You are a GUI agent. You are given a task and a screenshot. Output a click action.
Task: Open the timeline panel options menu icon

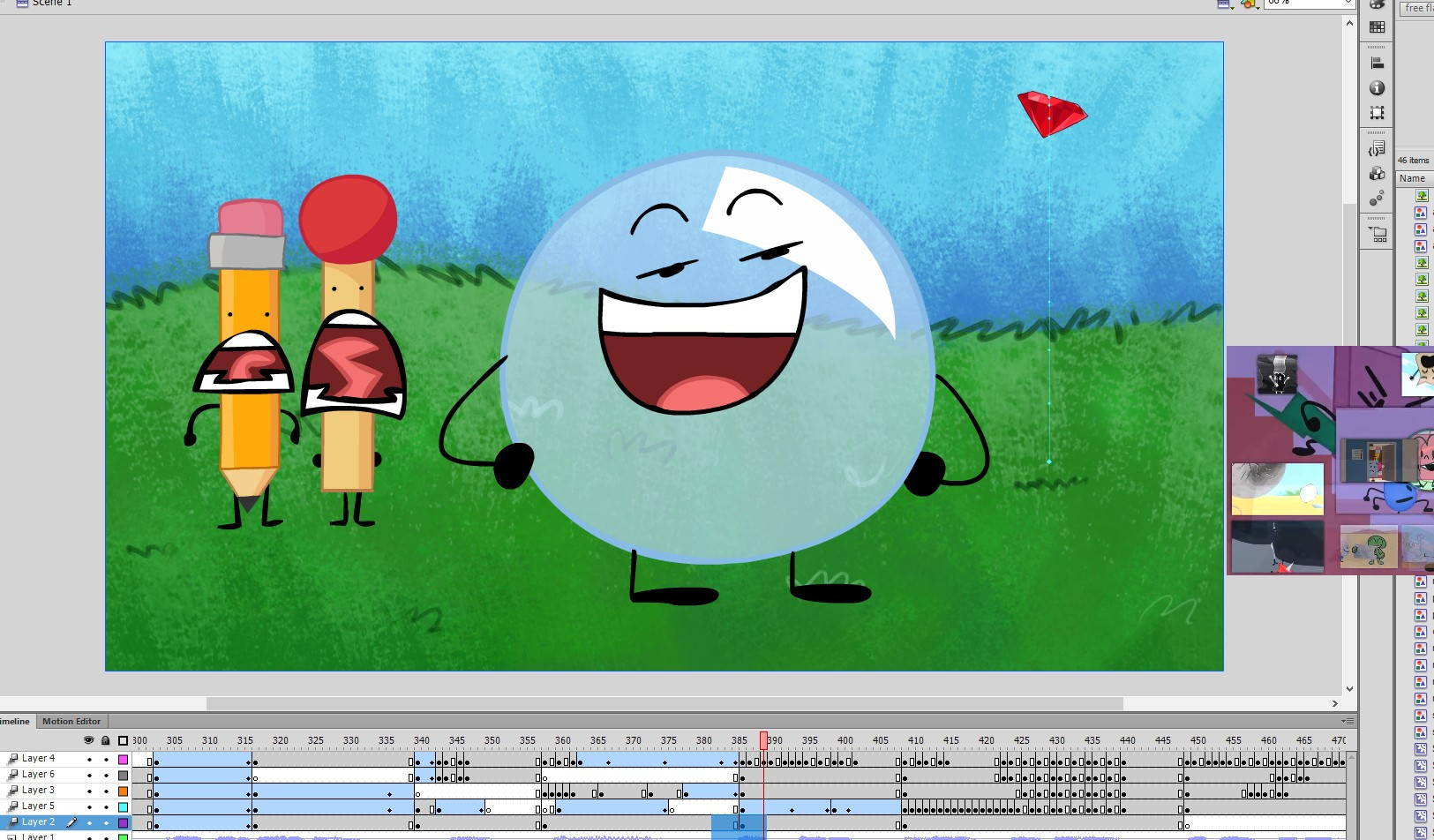(x=1348, y=721)
